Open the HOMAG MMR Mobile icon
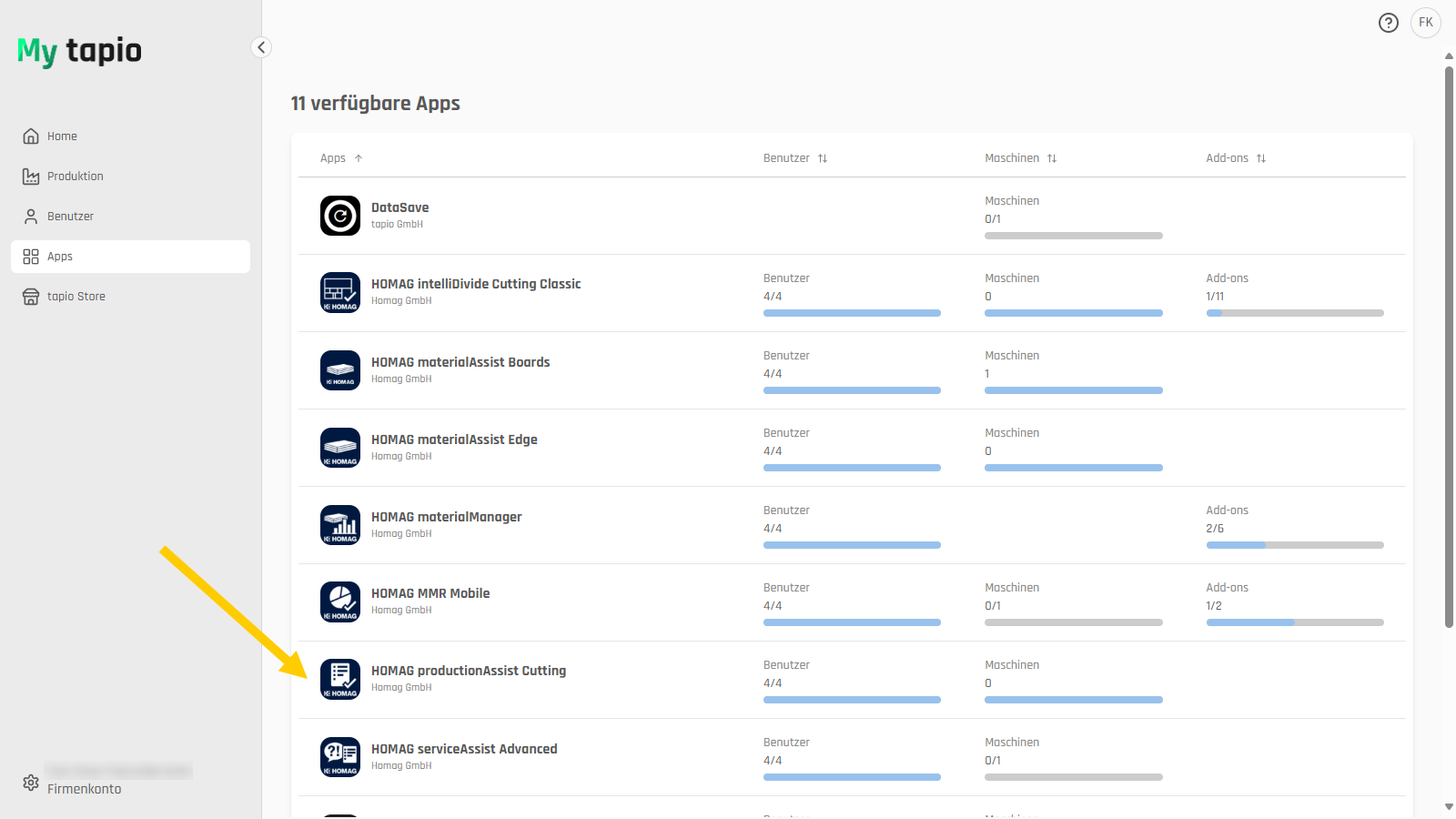Image resolution: width=1456 pixels, height=819 pixels. 340,602
